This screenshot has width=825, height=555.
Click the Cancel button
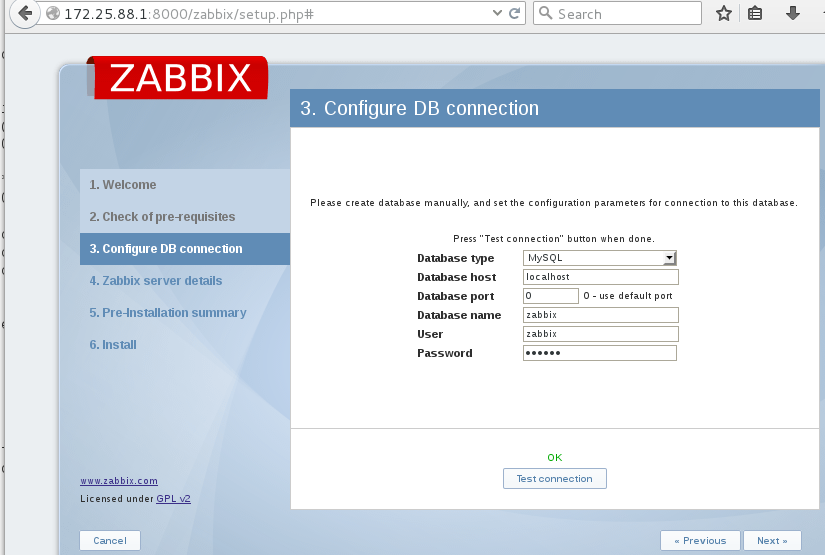click(110, 540)
